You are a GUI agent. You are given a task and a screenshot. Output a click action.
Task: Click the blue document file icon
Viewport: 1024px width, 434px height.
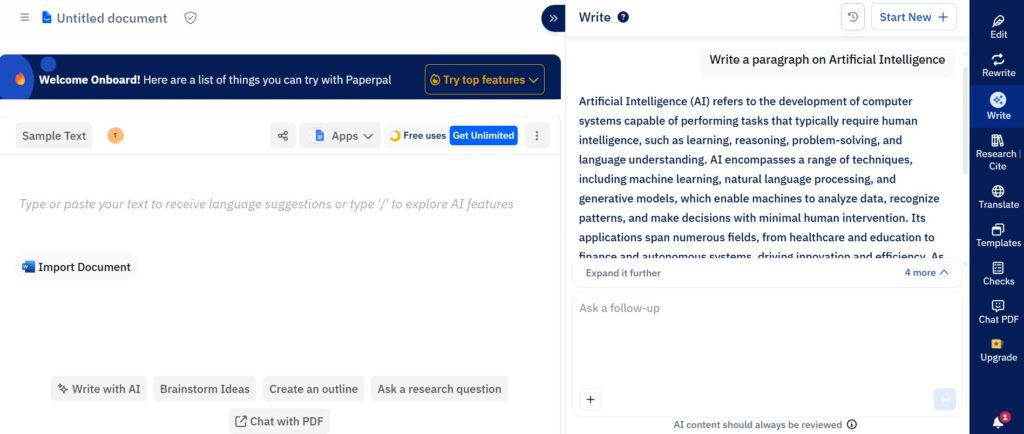[46, 18]
